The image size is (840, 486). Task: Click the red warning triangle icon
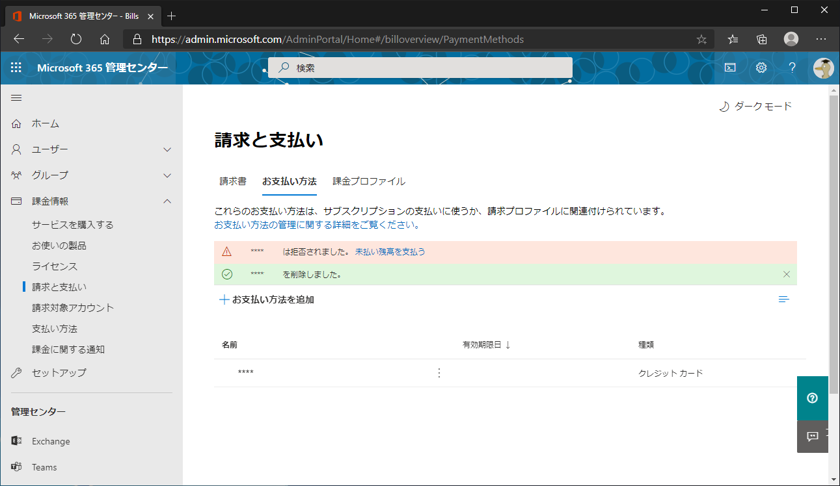point(227,251)
